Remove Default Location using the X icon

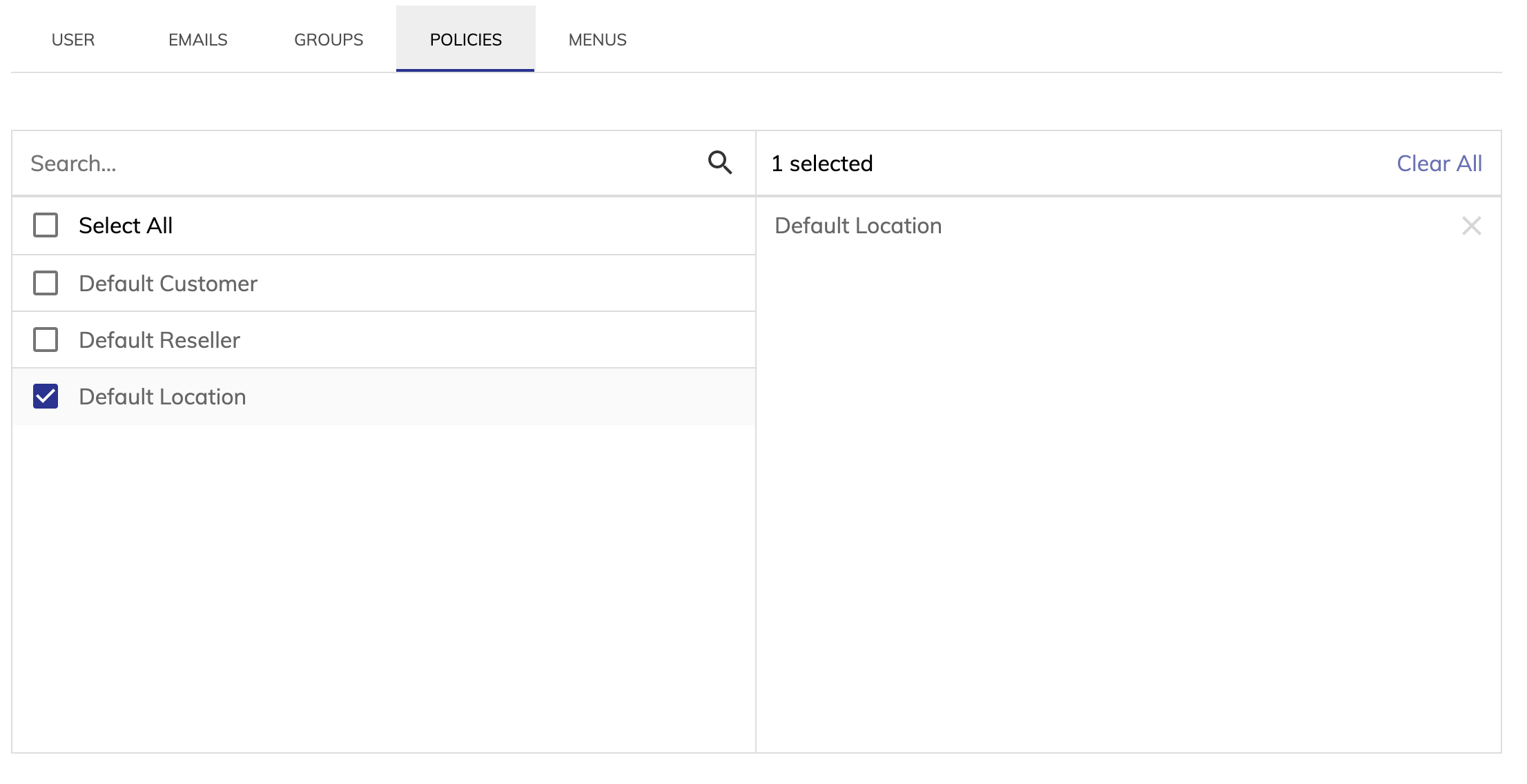point(1471,226)
